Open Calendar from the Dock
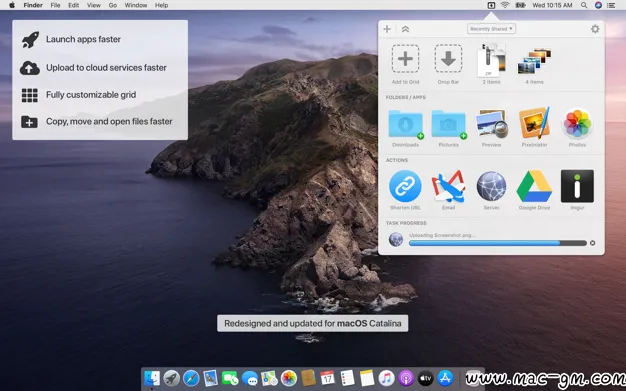This screenshot has height=391, width=626. (327, 378)
